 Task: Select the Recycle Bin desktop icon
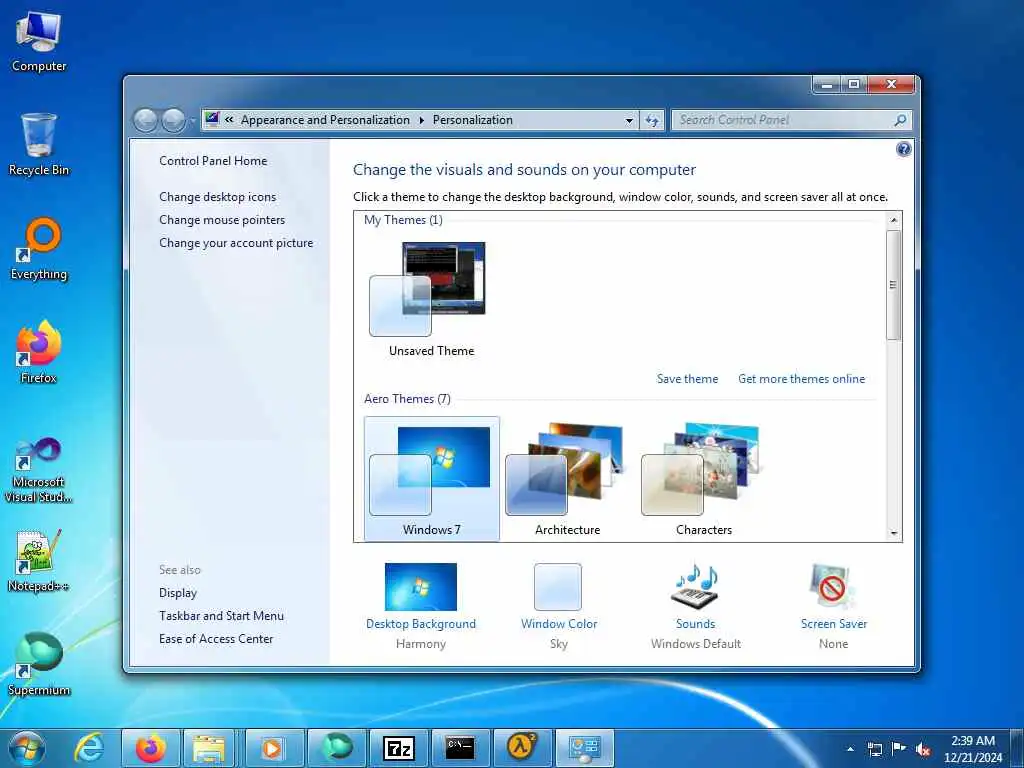pos(39,144)
